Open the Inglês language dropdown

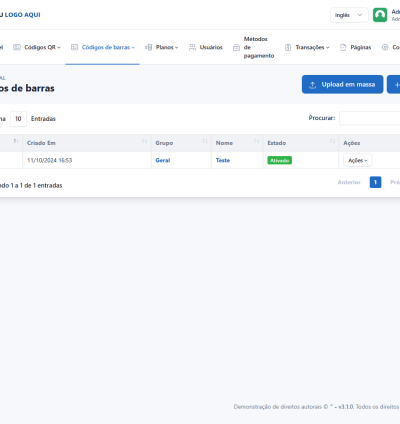tap(349, 15)
